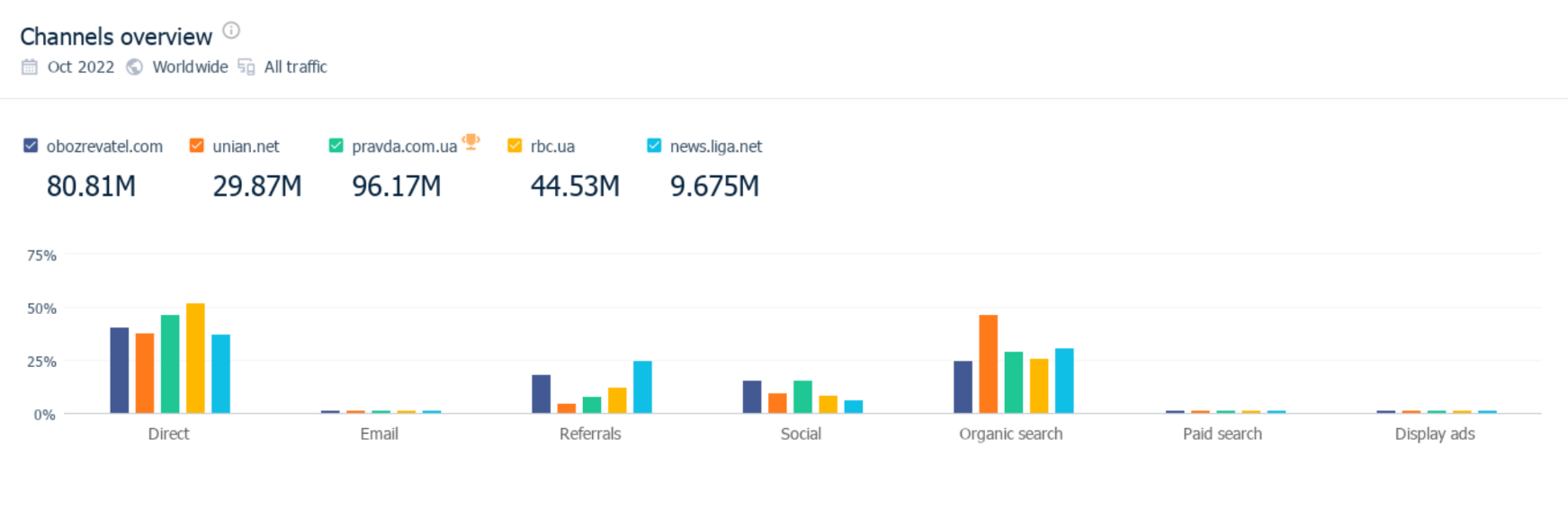
Task: Uncheck the rbc.ua series checkbox
Action: (x=515, y=146)
